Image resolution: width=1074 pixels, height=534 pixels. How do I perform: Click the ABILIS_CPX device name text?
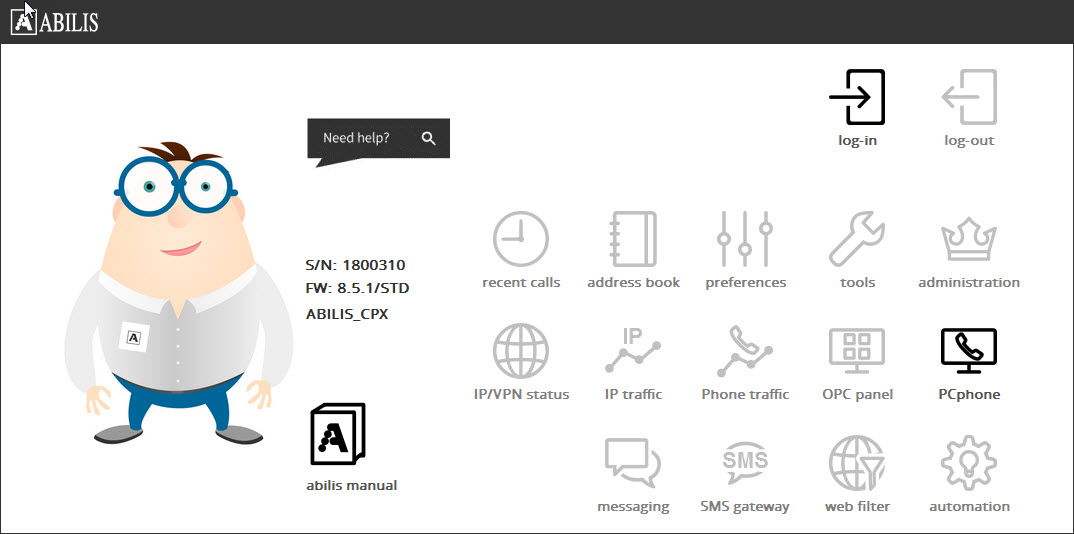click(x=347, y=315)
